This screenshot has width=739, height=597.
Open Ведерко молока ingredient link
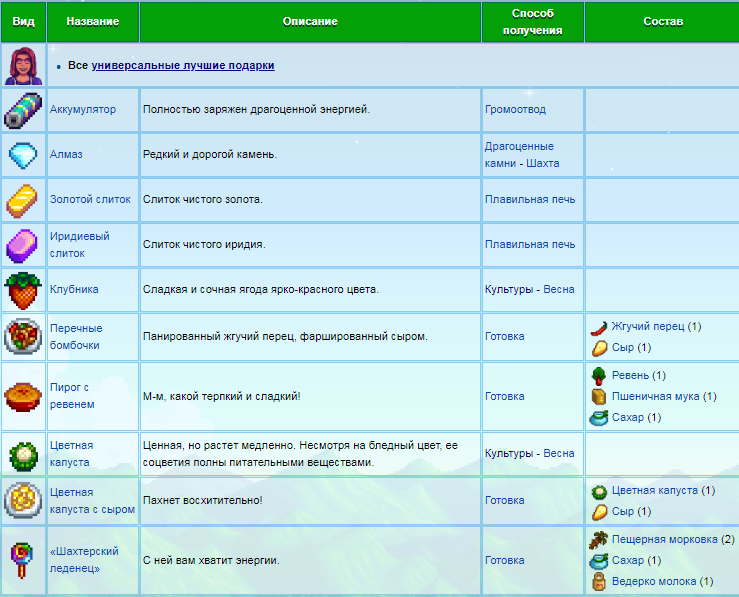click(654, 581)
